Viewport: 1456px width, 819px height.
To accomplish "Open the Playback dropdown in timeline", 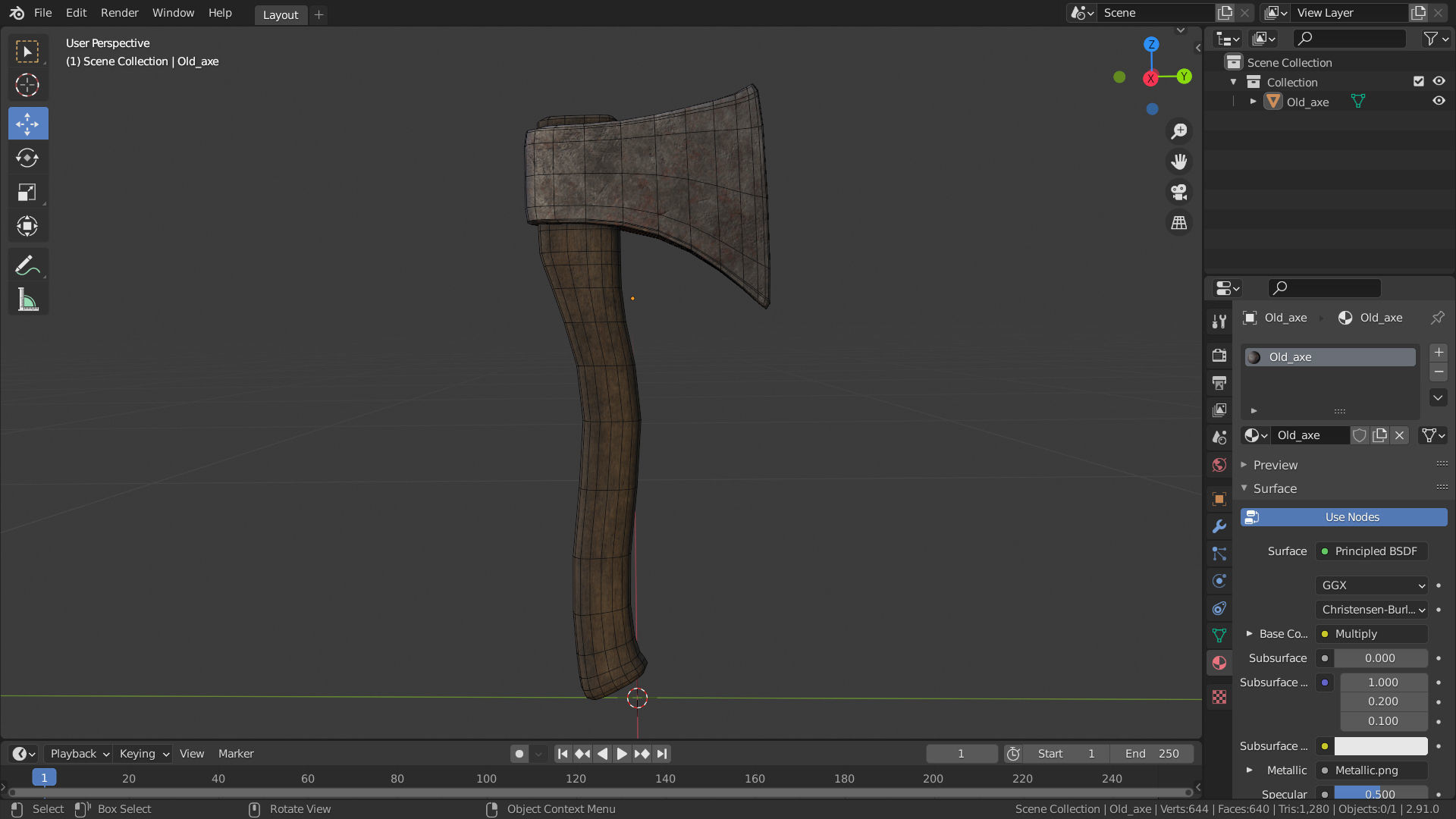I will click(x=79, y=754).
